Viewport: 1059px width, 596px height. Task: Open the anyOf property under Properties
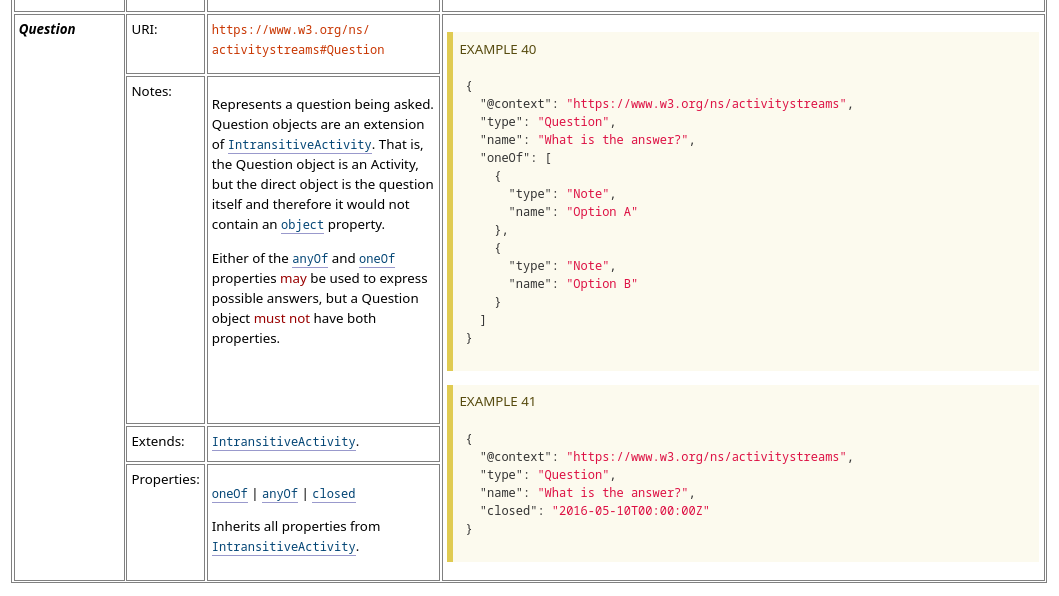click(x=280, y=494)
